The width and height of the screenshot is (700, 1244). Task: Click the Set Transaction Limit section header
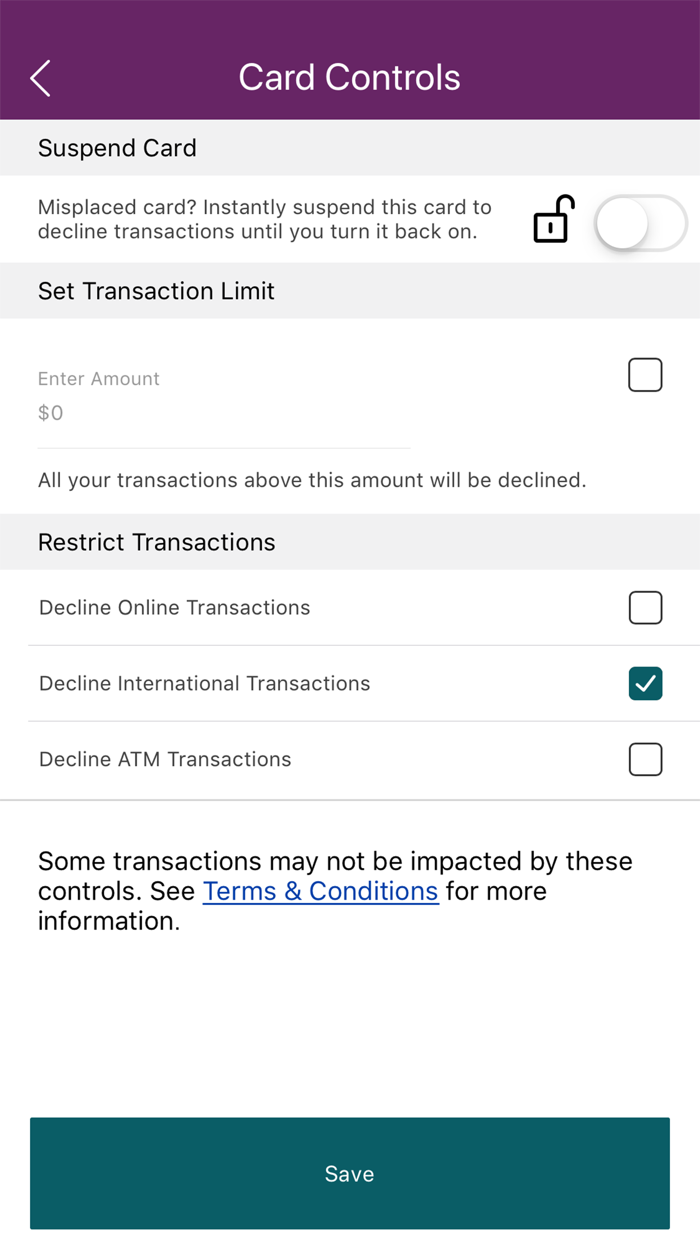click(156, 291)
